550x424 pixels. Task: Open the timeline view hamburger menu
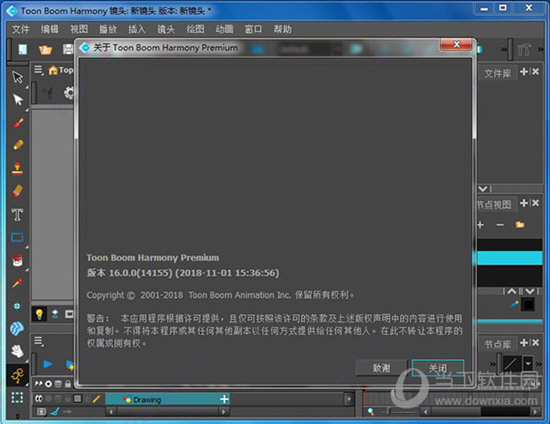[38, 341]
